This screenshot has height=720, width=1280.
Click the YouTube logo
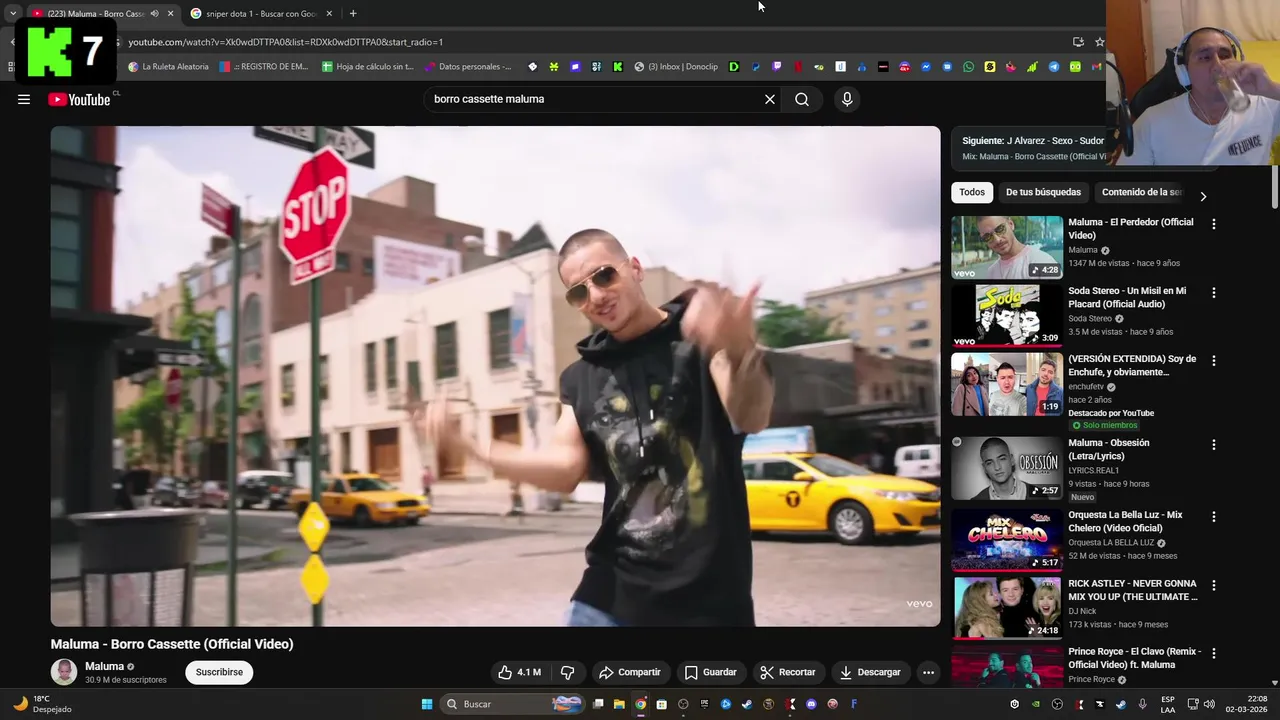[79, 99]
